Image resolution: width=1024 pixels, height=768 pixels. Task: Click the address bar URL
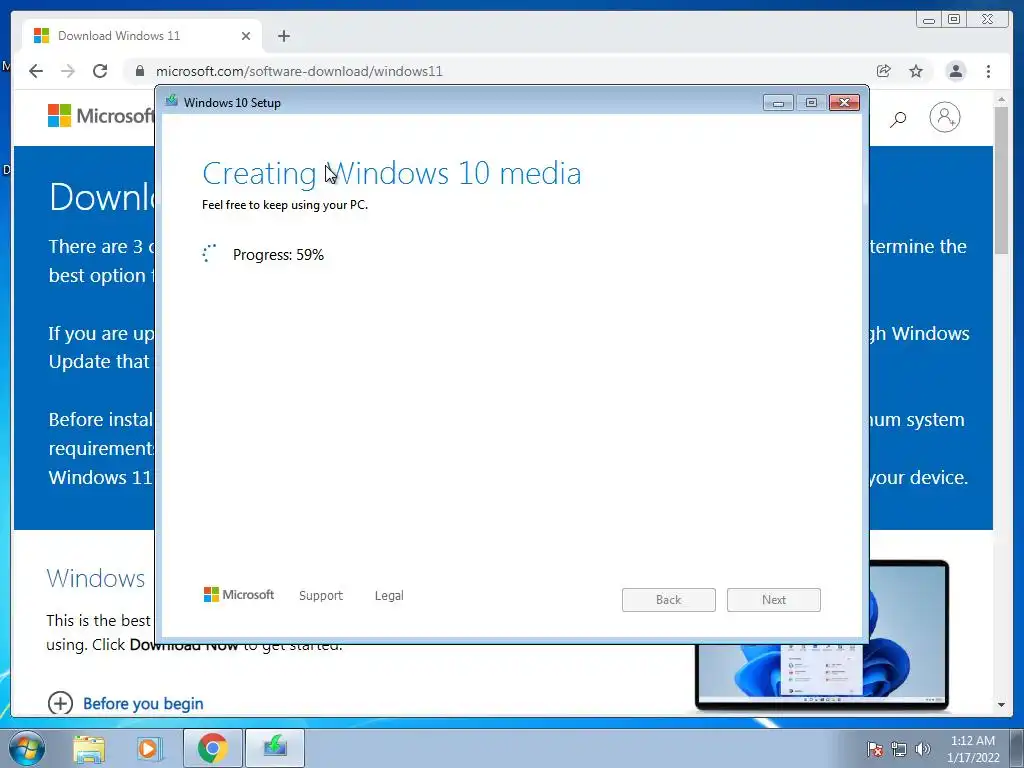pyautogui.click(x=299, y=71)
